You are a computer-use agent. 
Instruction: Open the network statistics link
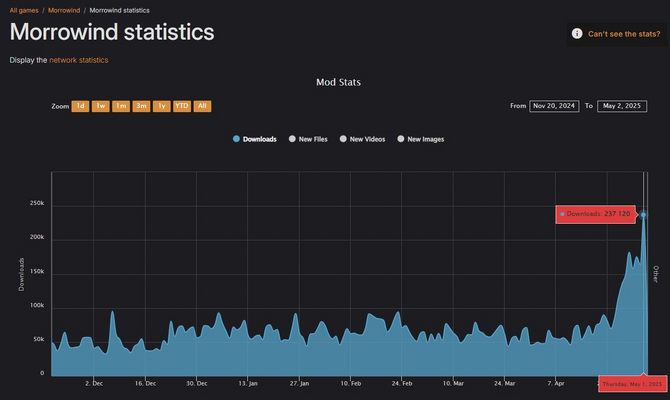pos(79,60)
